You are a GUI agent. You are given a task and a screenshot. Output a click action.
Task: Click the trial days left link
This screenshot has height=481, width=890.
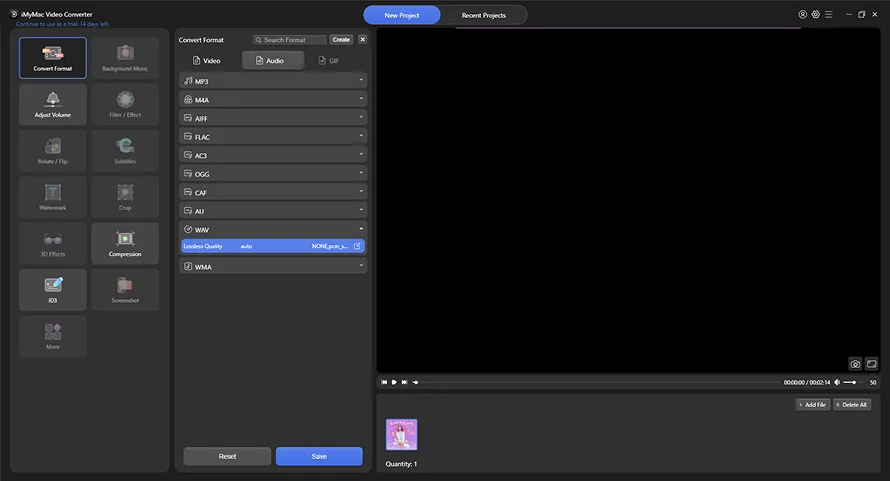pyautogui.click(x=62, y=24)
